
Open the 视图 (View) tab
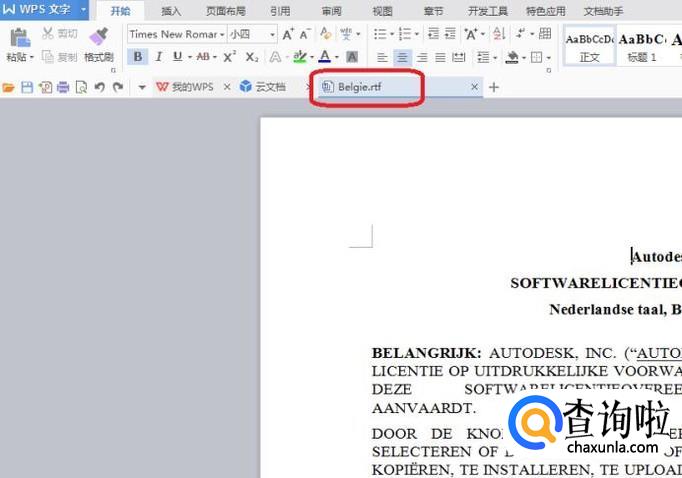pyautogui.click(x=382, y=11)
